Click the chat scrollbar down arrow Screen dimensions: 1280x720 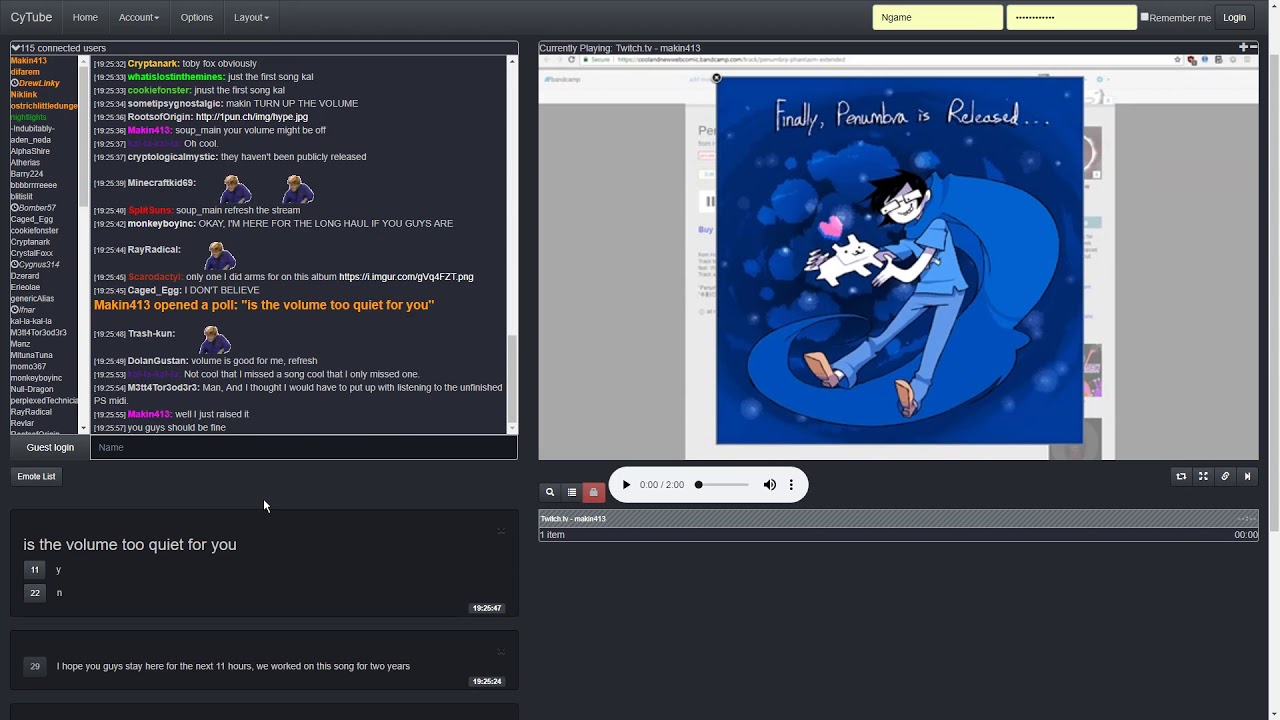[512, 428]
